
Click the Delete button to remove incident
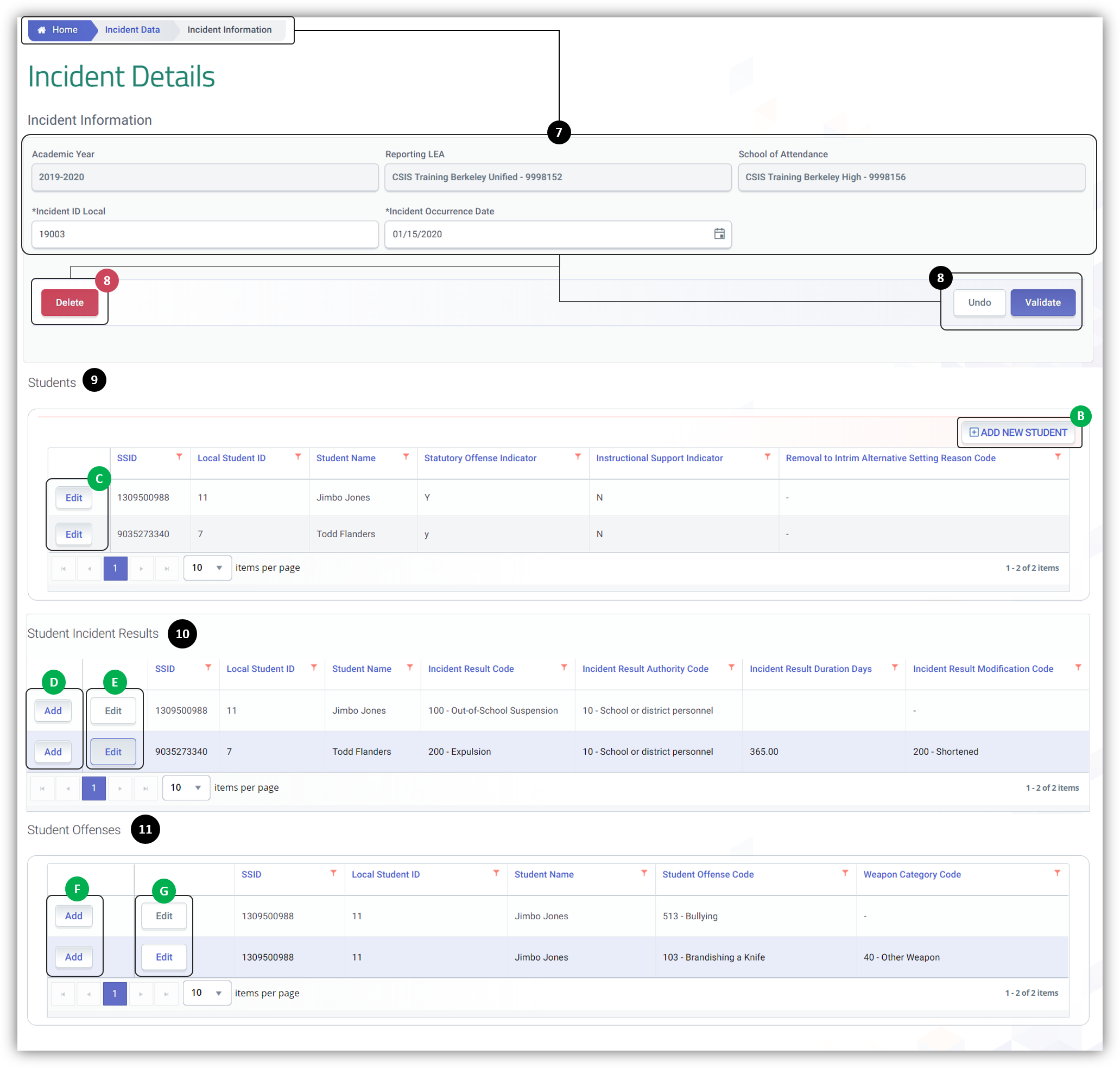[x=71, y=302]
